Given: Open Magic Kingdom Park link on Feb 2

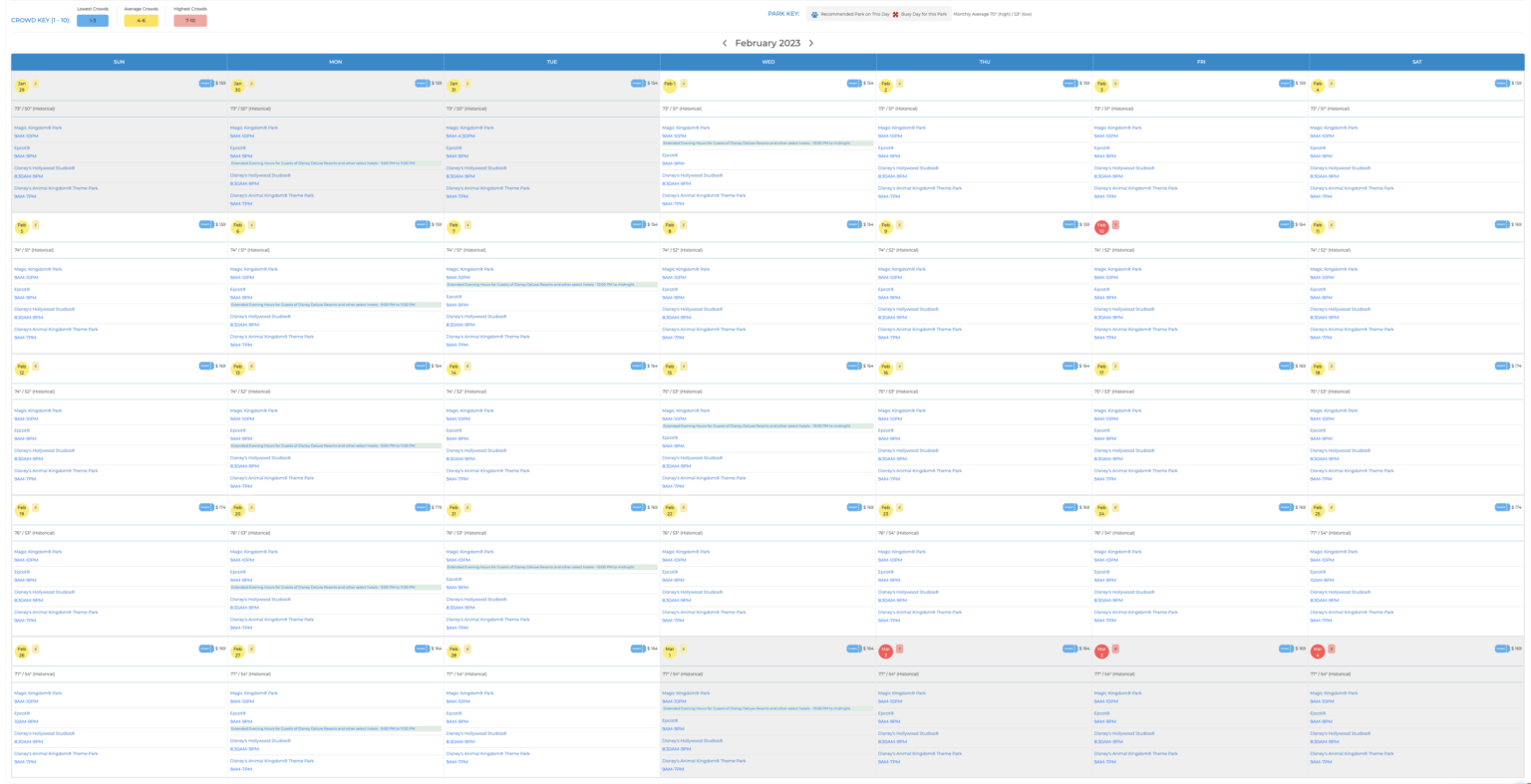Looking at the screenshot, I should (x=901, y=128).
